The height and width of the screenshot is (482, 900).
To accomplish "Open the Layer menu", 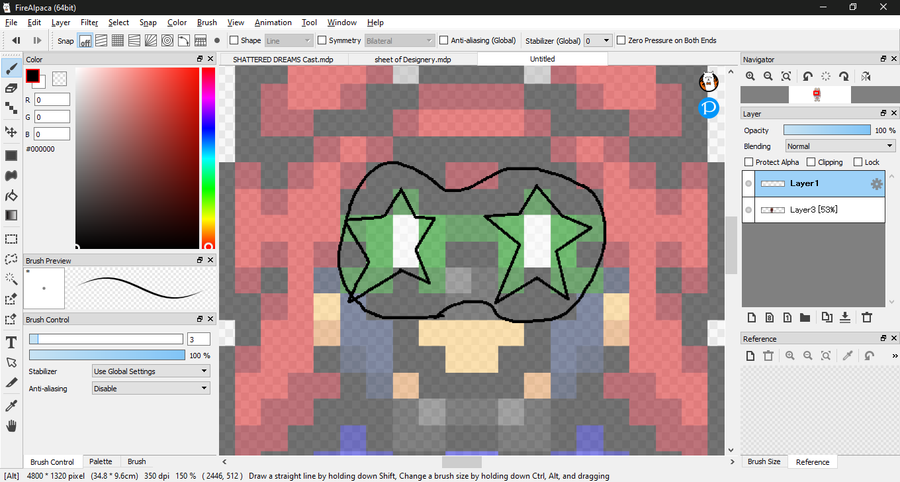I will click(60, 22).
